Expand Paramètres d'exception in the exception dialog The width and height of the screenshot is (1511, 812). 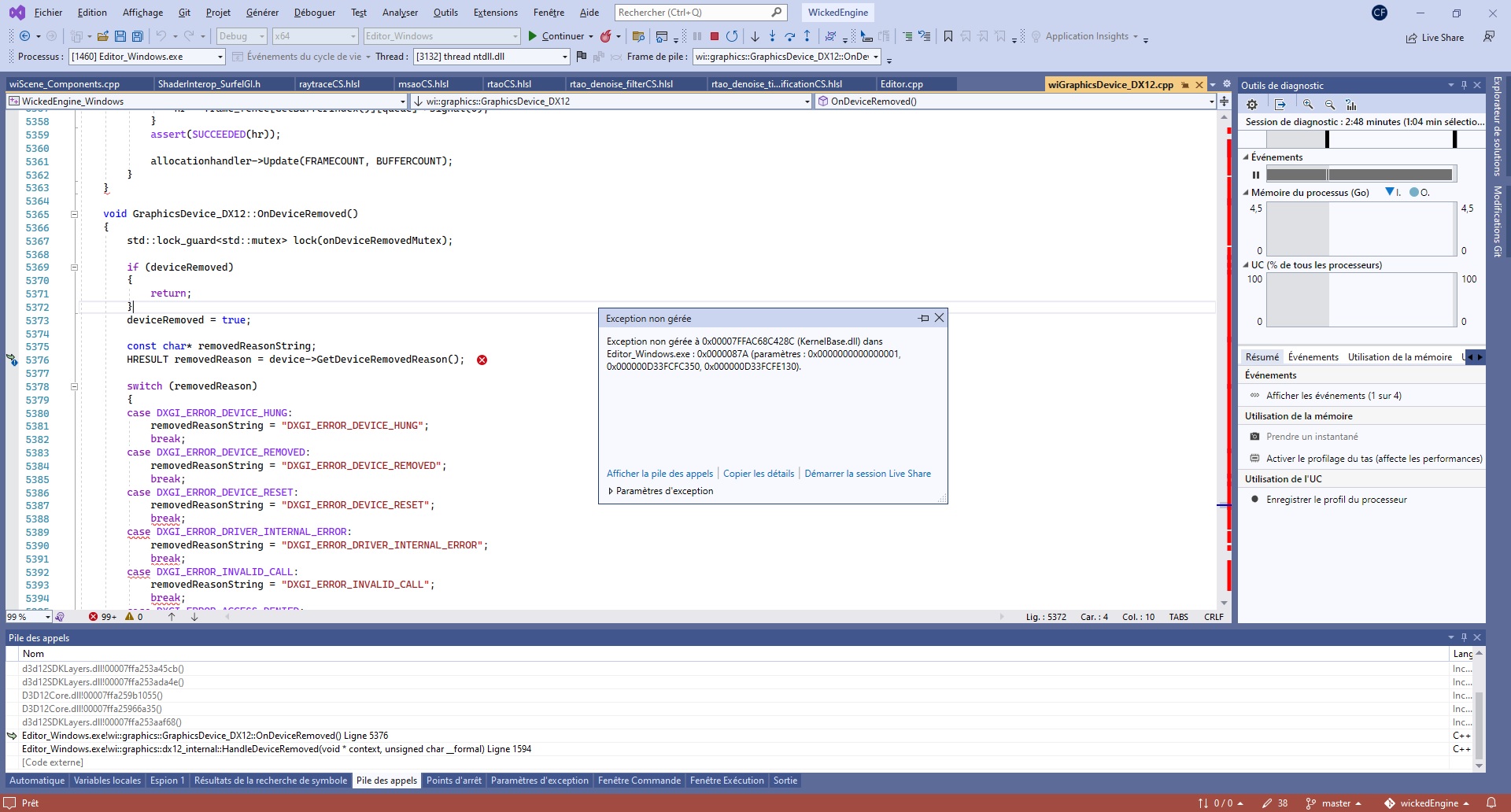pyautogui.click(x=661, y=490)
